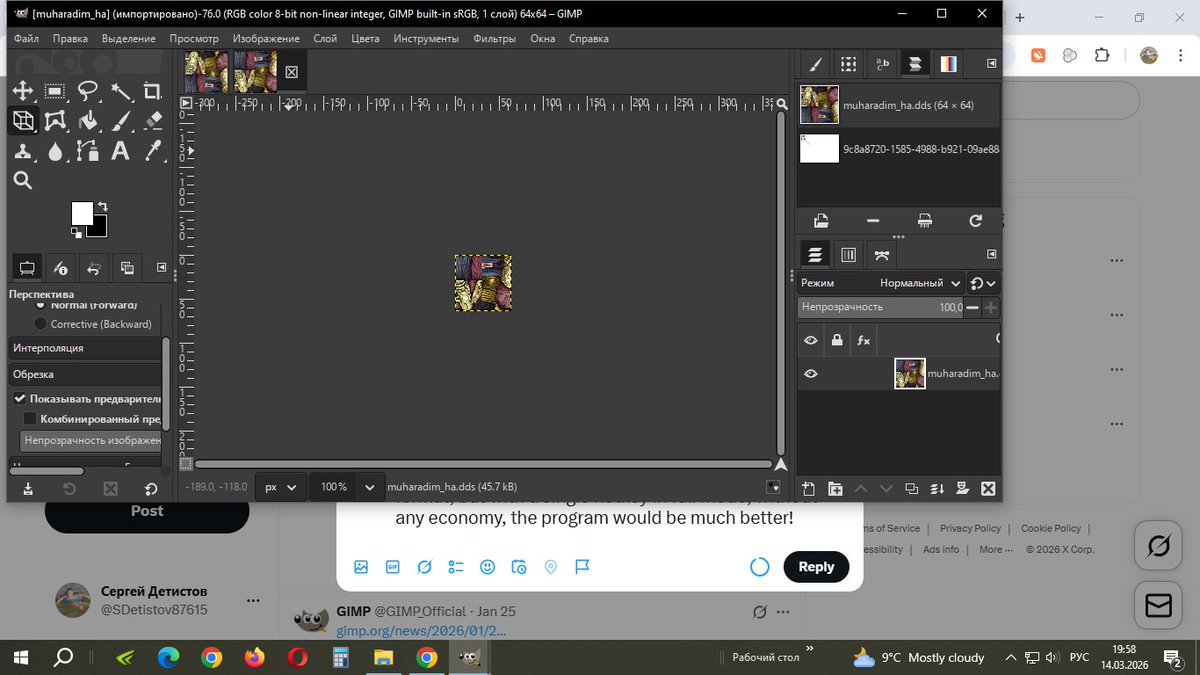Open the Fonts tab in right dock
The height and width of the screenshot is (675, 1200).
882,64
